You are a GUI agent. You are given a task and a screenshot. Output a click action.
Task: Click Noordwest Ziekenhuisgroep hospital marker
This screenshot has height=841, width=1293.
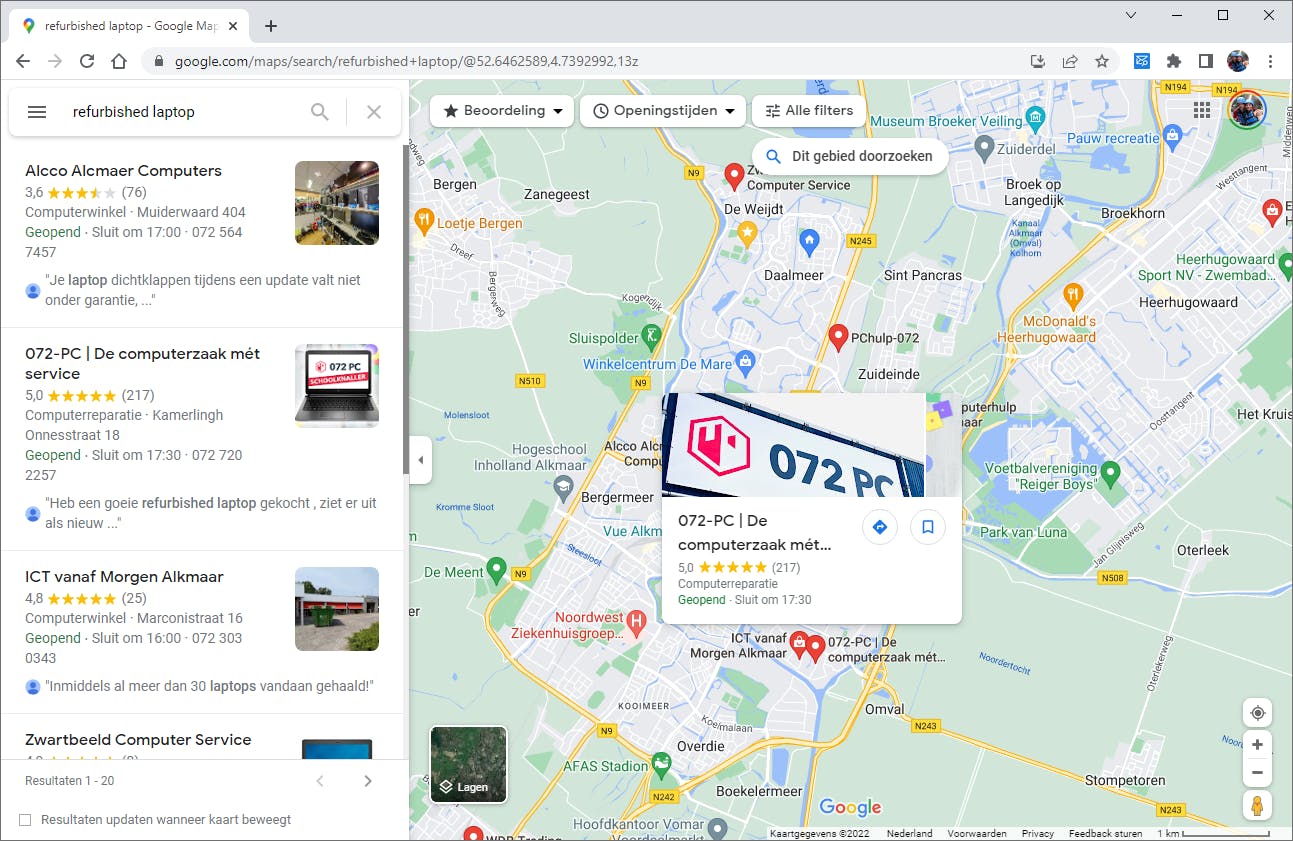coord(635,623)
